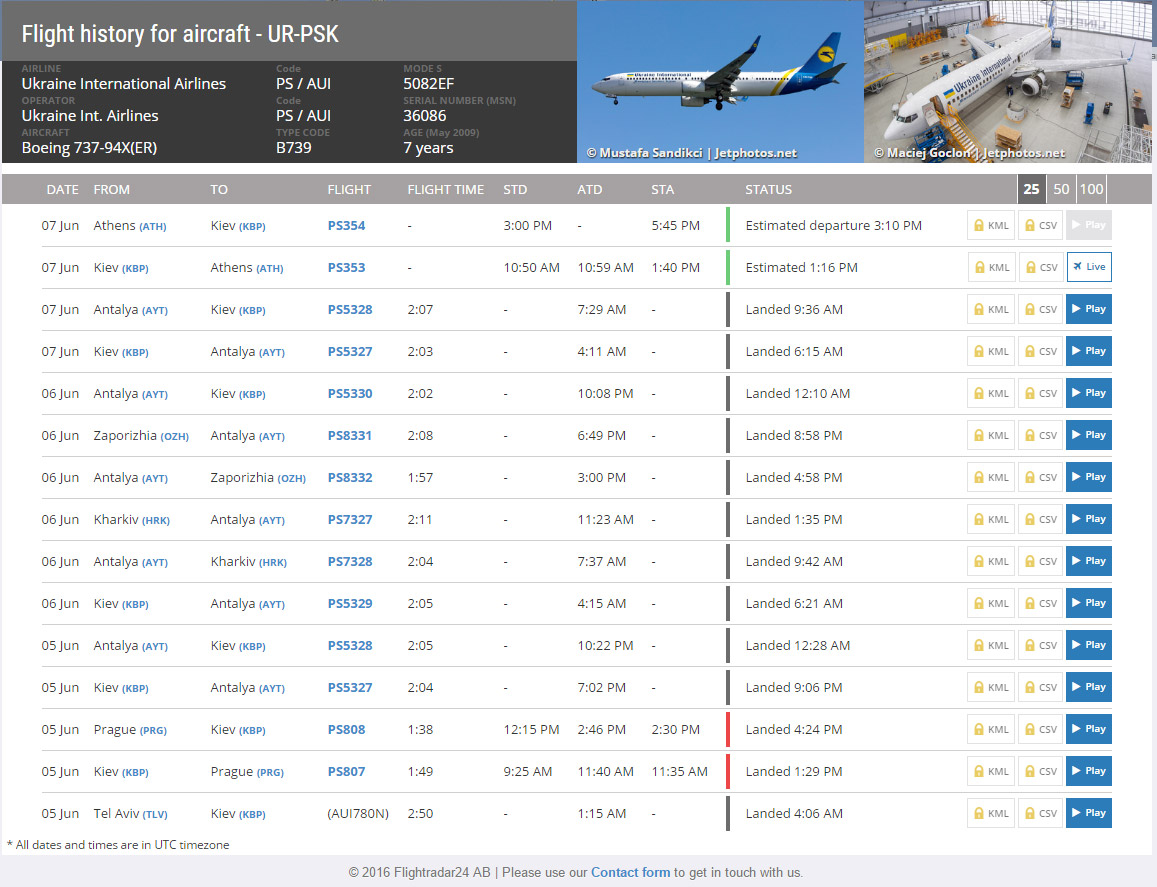Screen dimensions: 1157x887
Task: Open flight PS807 link
Action: point(347,772)
